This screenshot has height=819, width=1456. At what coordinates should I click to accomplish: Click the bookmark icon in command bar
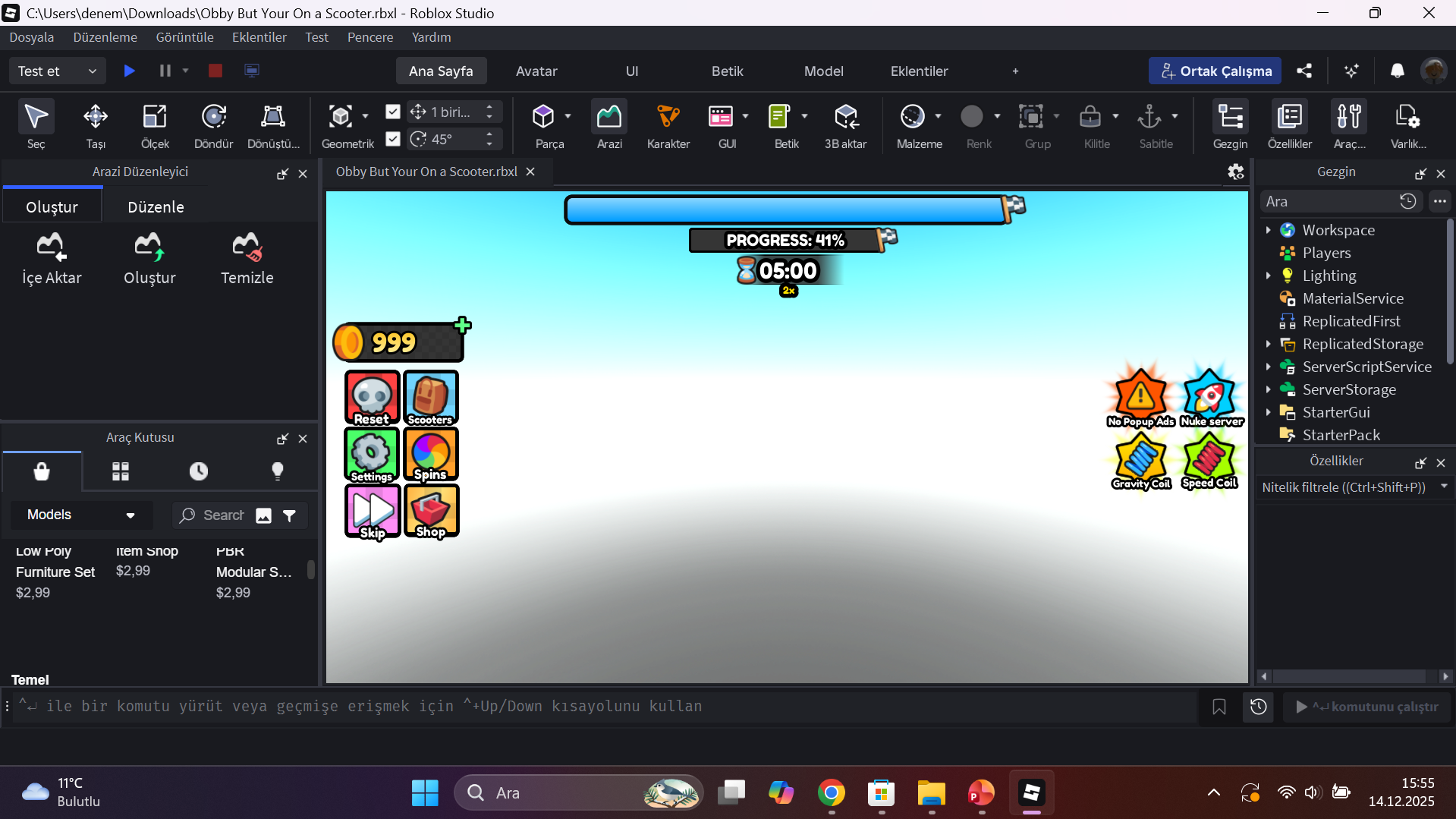coord(1219,707)
